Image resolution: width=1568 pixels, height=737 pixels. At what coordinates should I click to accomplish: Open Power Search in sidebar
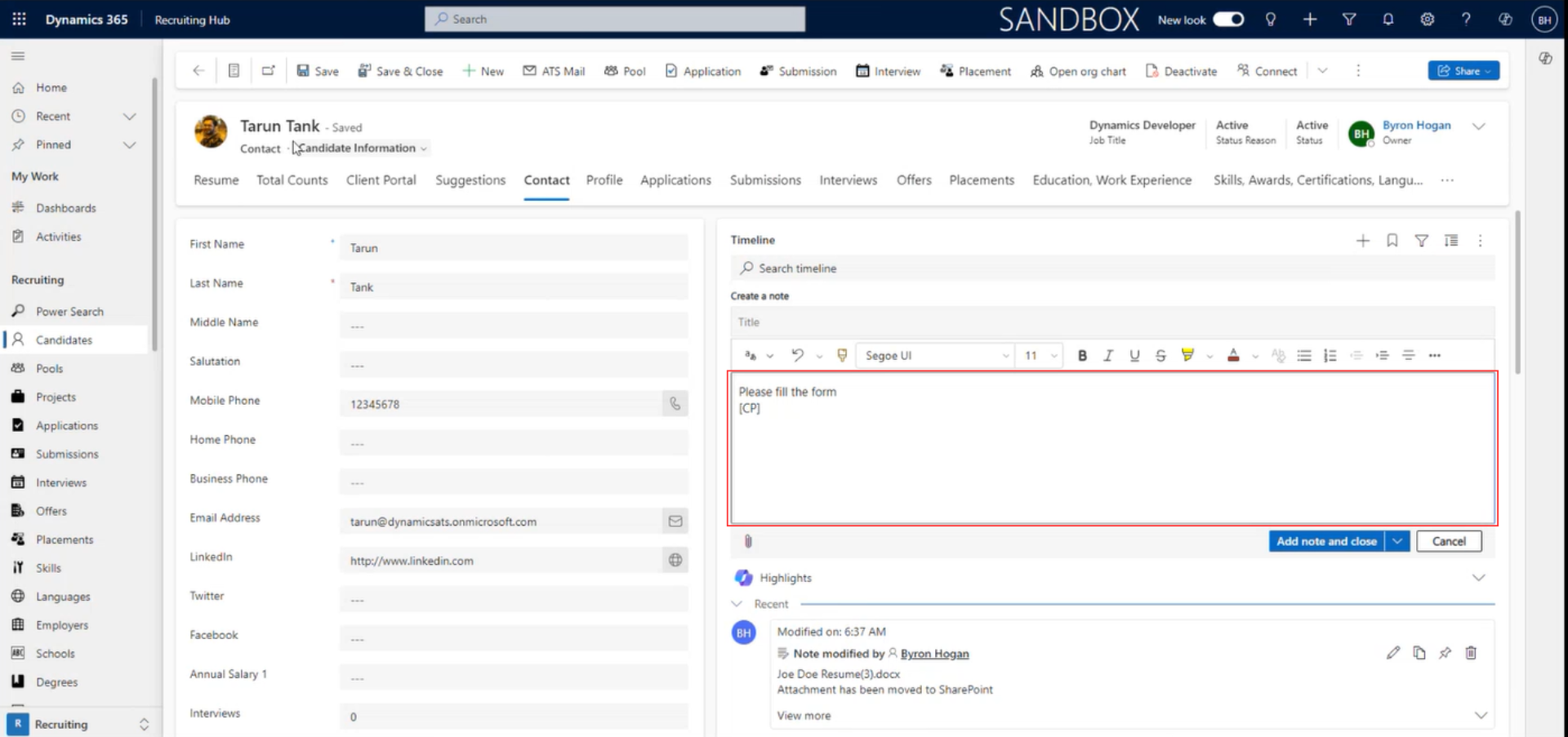pos(69,312)
